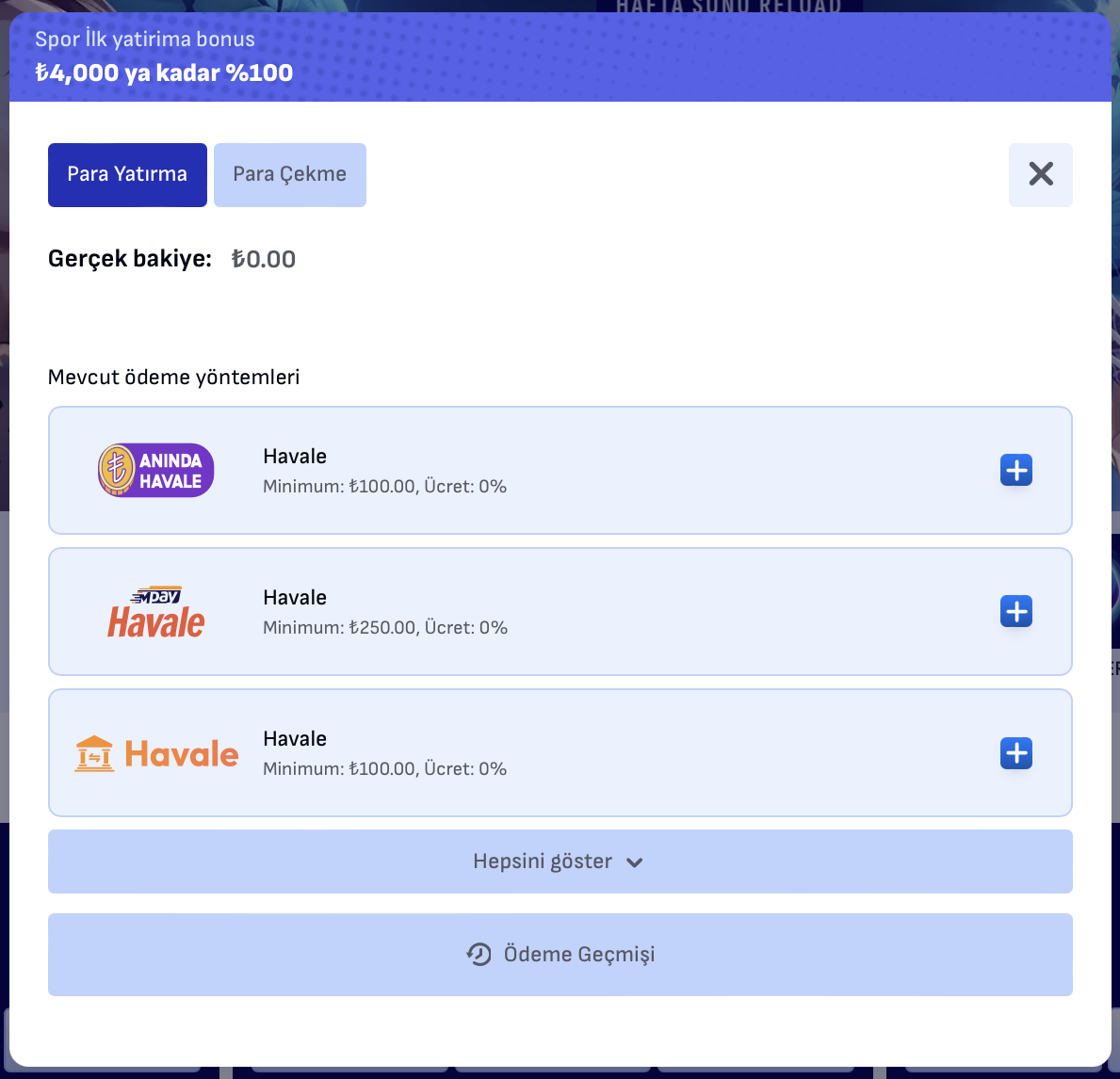The width and height of the screenshot is (1120, 1079).
Task: Click the first Havale title text
Action: pos(294,457)
